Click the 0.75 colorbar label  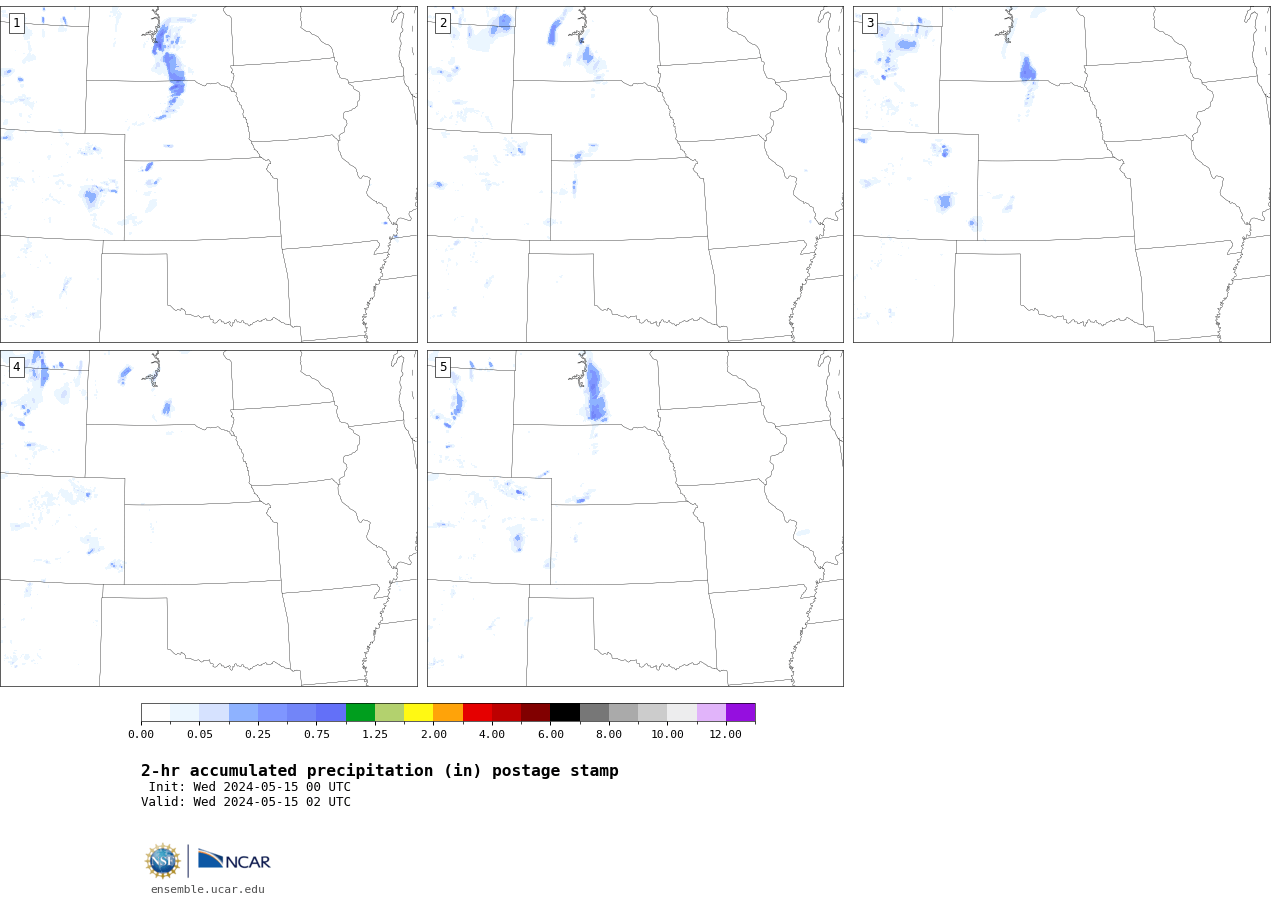tap(316, 735)
